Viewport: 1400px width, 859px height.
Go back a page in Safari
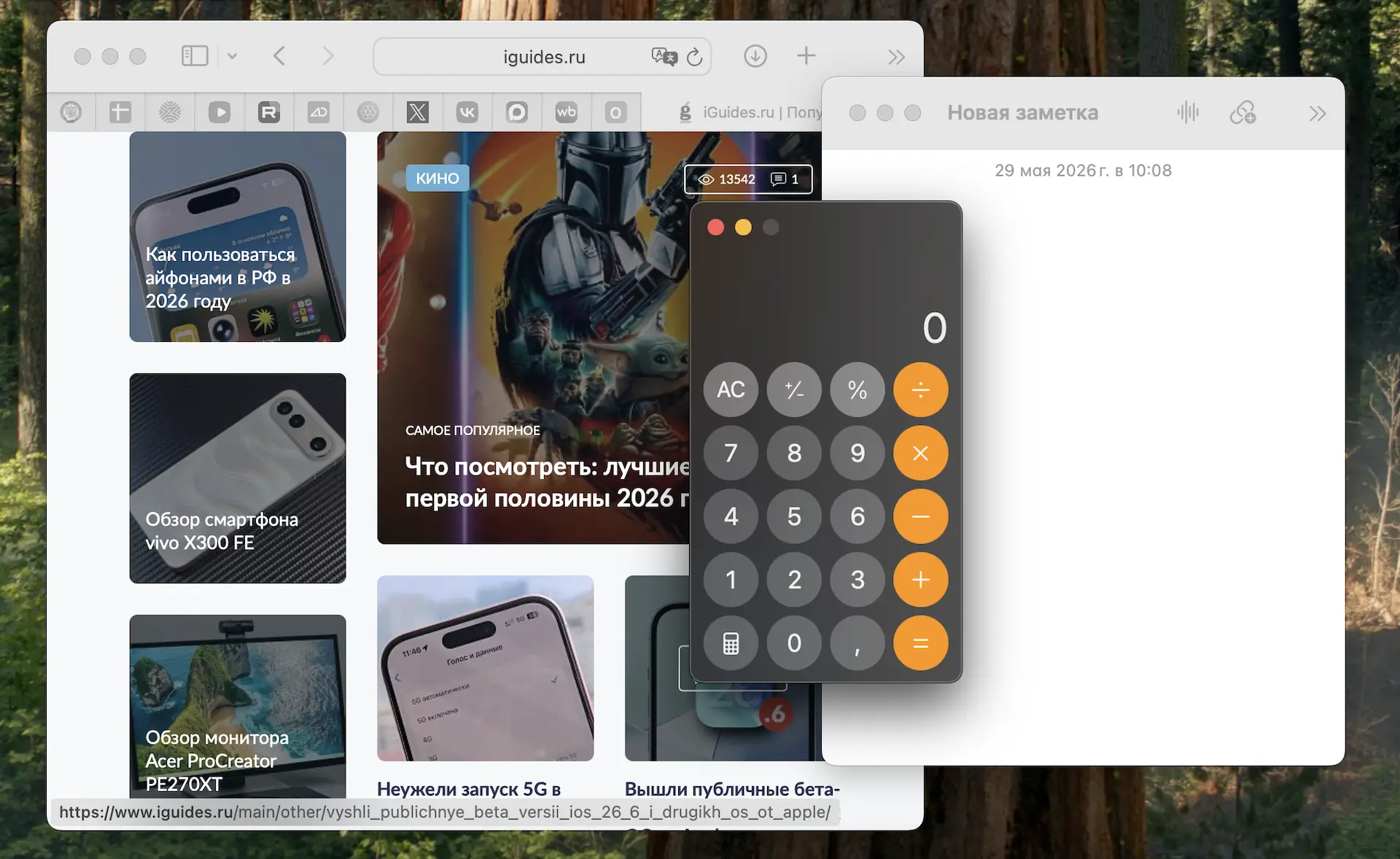click(x=279, y=56)
